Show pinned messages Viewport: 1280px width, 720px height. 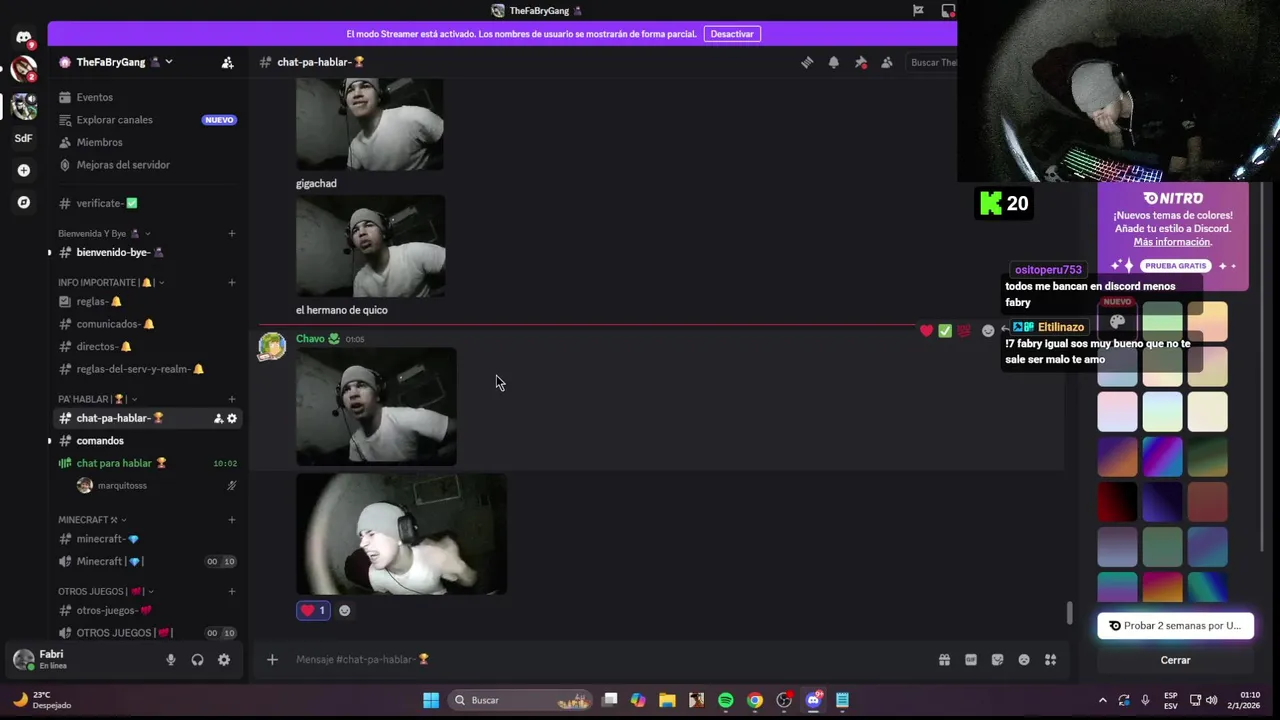[x=860, y=62]
